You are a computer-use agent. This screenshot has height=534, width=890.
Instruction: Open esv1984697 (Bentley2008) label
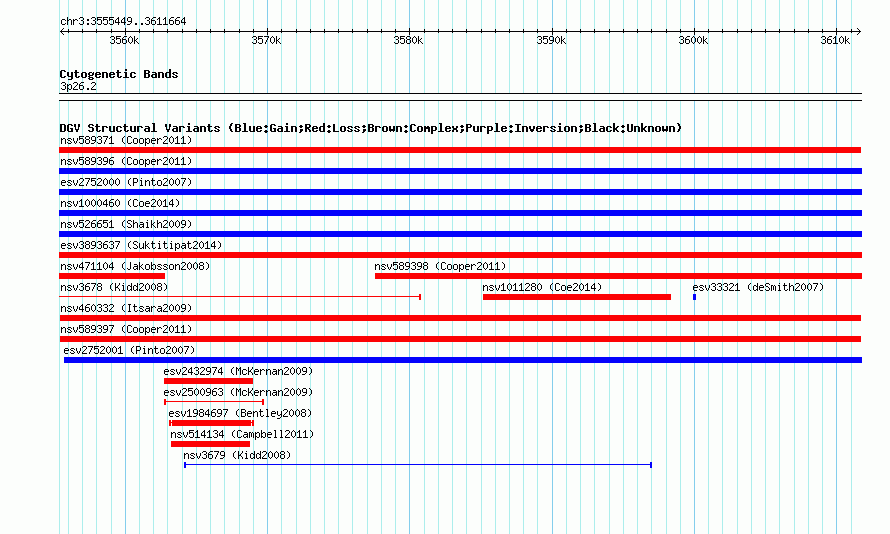(240, 413)
